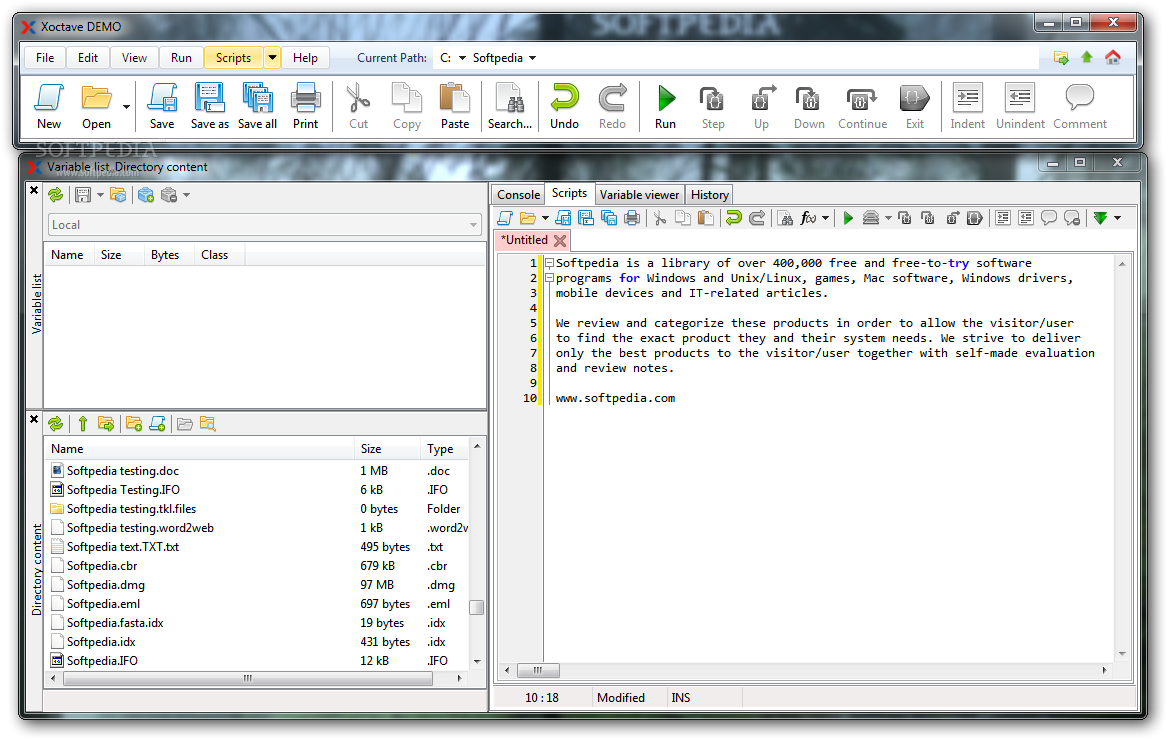Expand the remove variable dropdown arrow in Variable list
This screenshot has height=740, width=1168.
[186, 195]
